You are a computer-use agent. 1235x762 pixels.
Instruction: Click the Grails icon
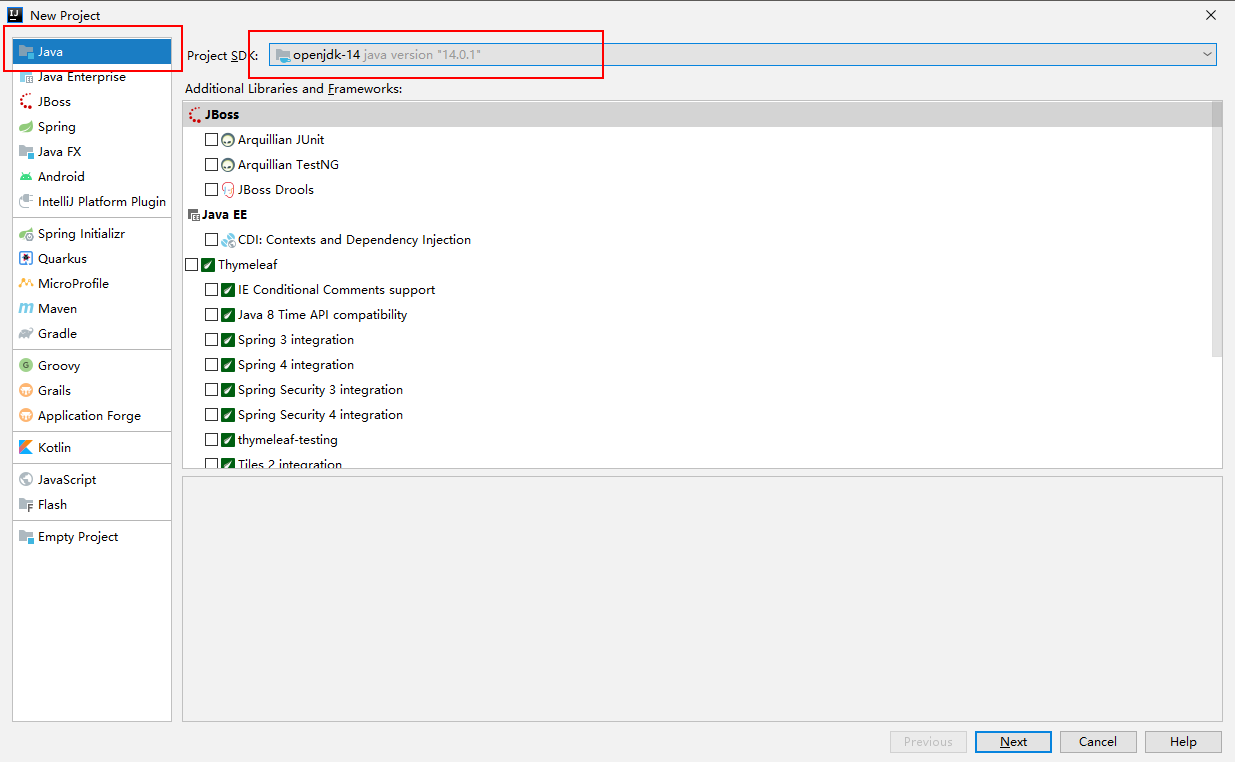click(x=26, y=391)
